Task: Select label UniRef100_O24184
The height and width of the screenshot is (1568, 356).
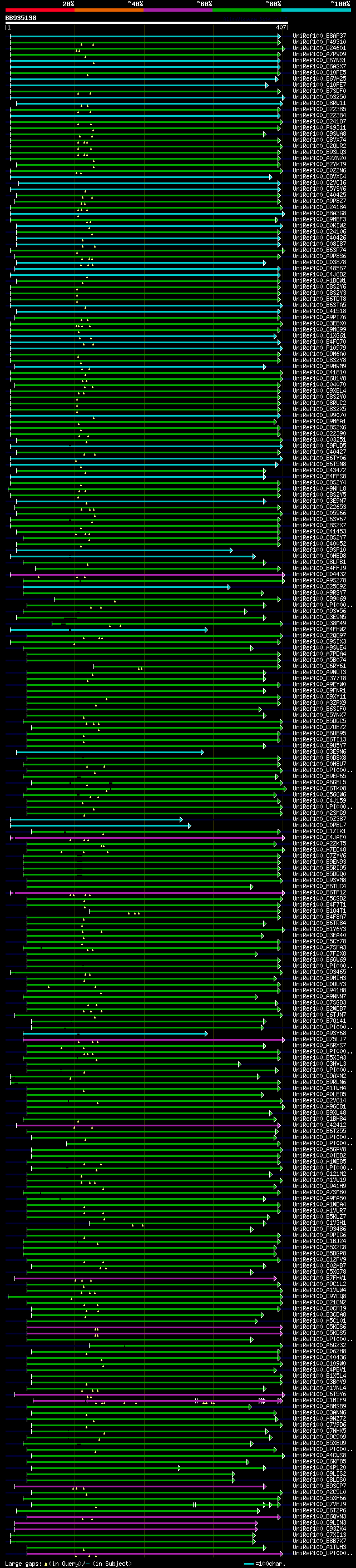Action: coord(319,207)
